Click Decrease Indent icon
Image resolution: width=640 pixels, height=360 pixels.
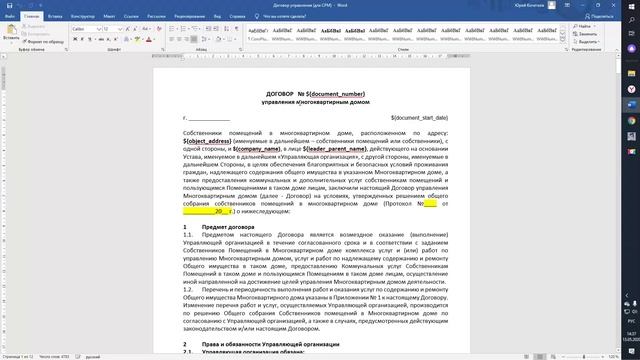coord(208,29)
